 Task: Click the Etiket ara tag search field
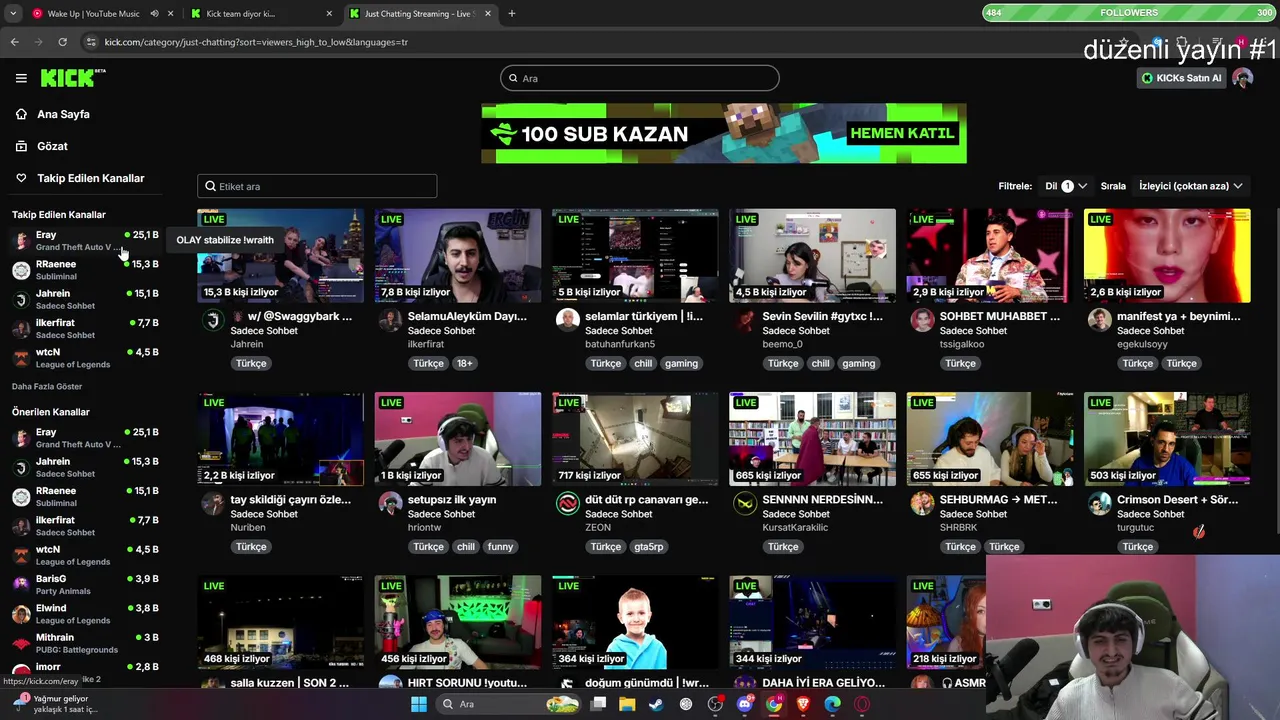point(317,186)
